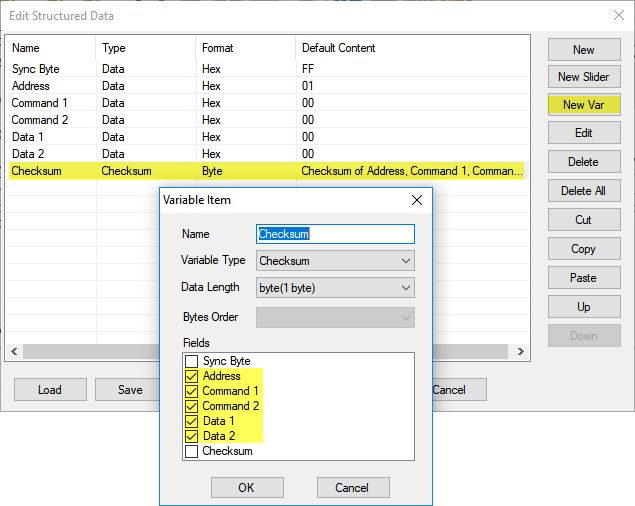Uncheck the Data 2 field checkbox
The image size is (635, 506).
[x=192, y=436]
